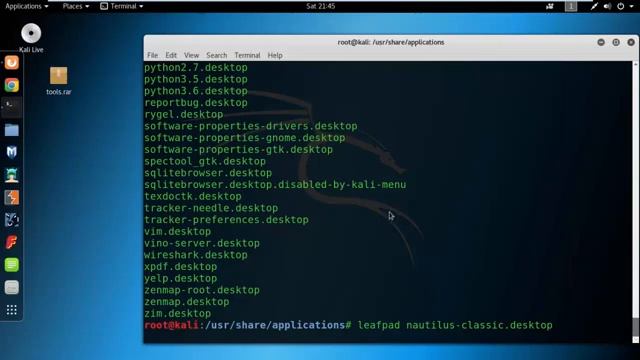Open the Terminal menu in window menubar
The height and width of the screenshot is (360, 640).
coord(247,55)
